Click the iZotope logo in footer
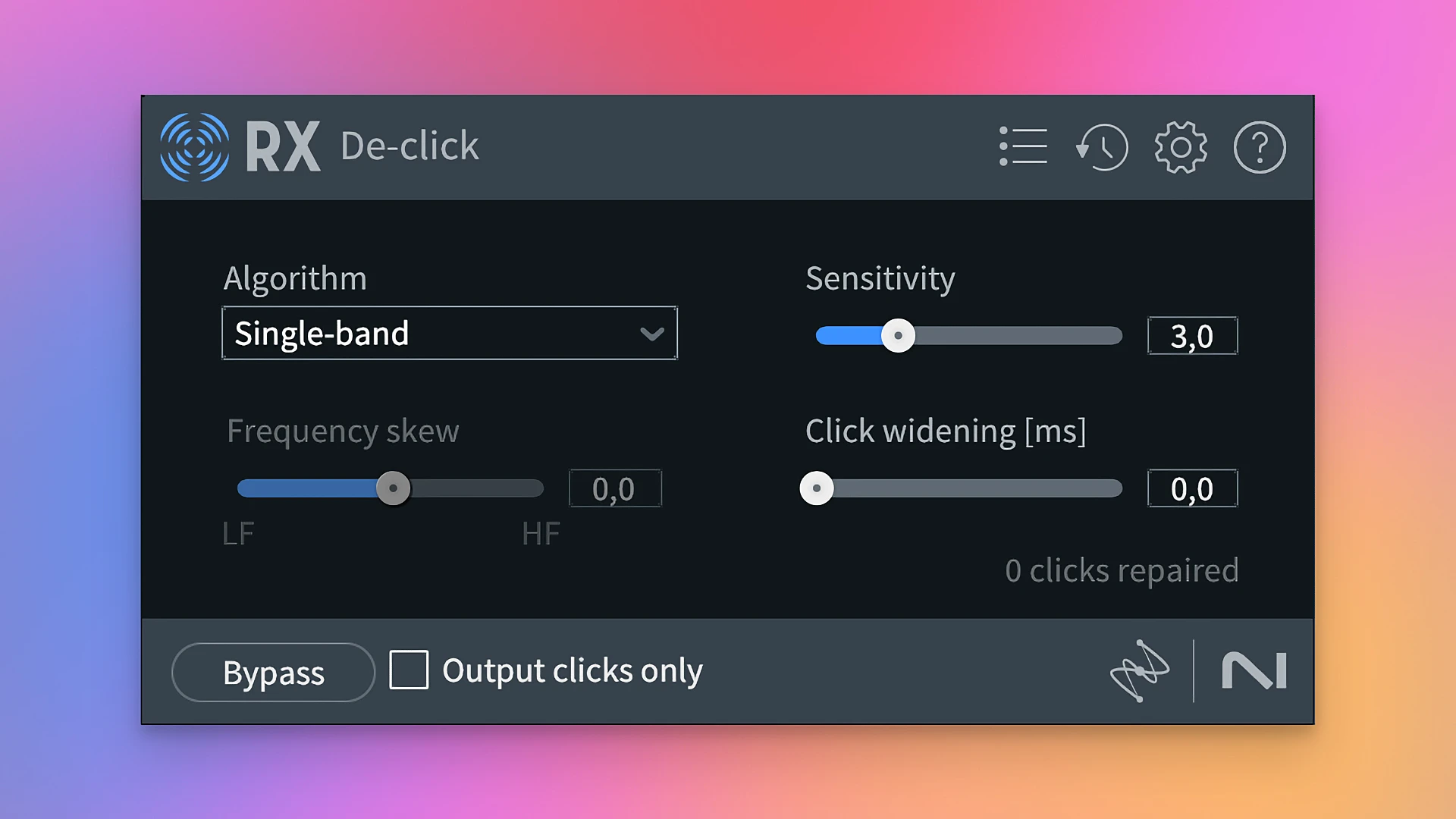Screen dimensions: 1456x819 point(1139,671)
